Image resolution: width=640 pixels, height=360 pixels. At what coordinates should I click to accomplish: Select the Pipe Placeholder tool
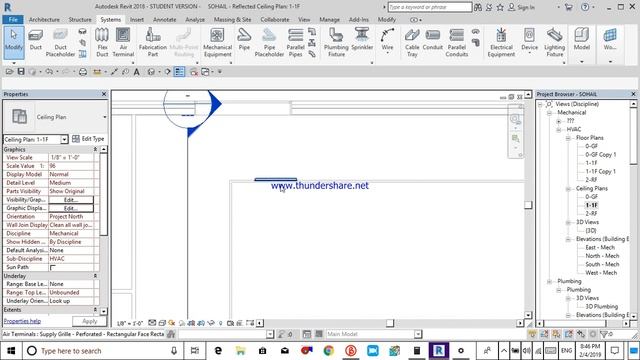tap(269, 42)
